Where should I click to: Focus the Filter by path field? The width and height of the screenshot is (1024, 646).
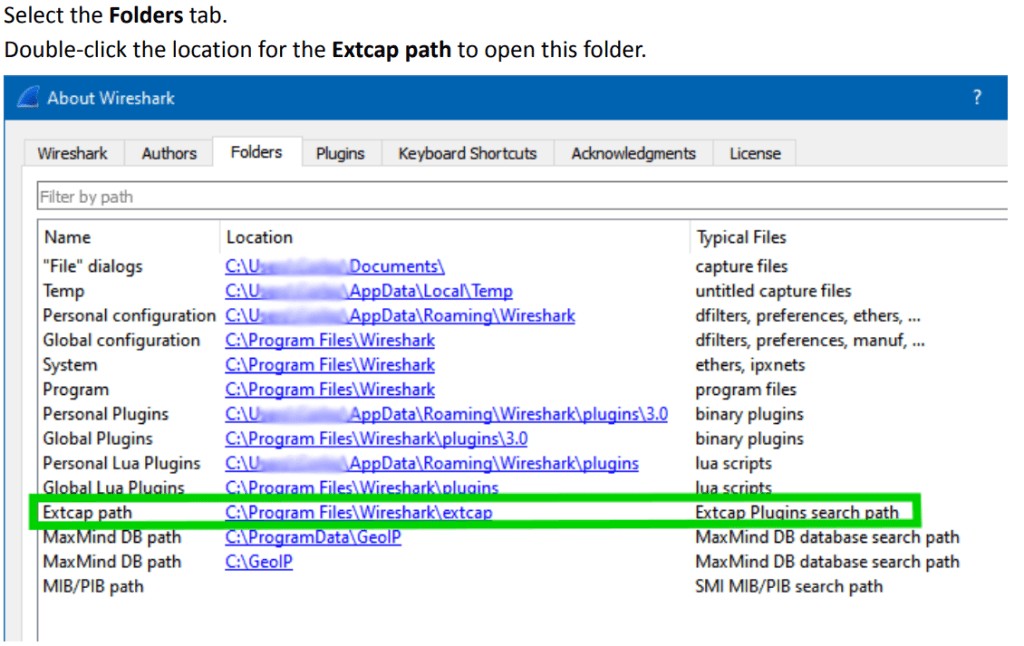[520, 196]
